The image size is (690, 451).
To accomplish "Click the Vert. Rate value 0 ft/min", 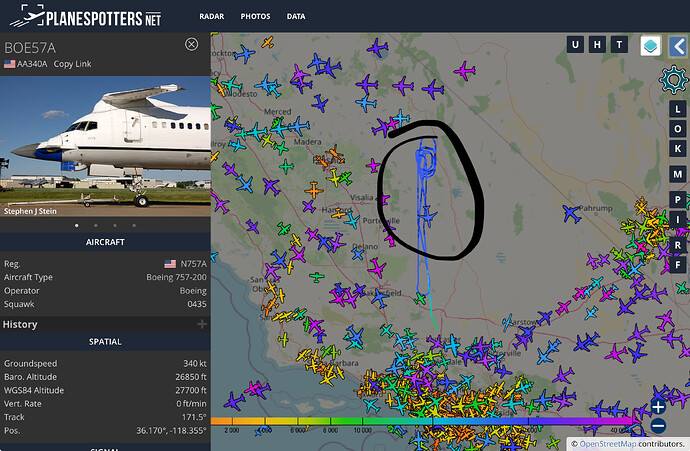I will pos(191,403).
